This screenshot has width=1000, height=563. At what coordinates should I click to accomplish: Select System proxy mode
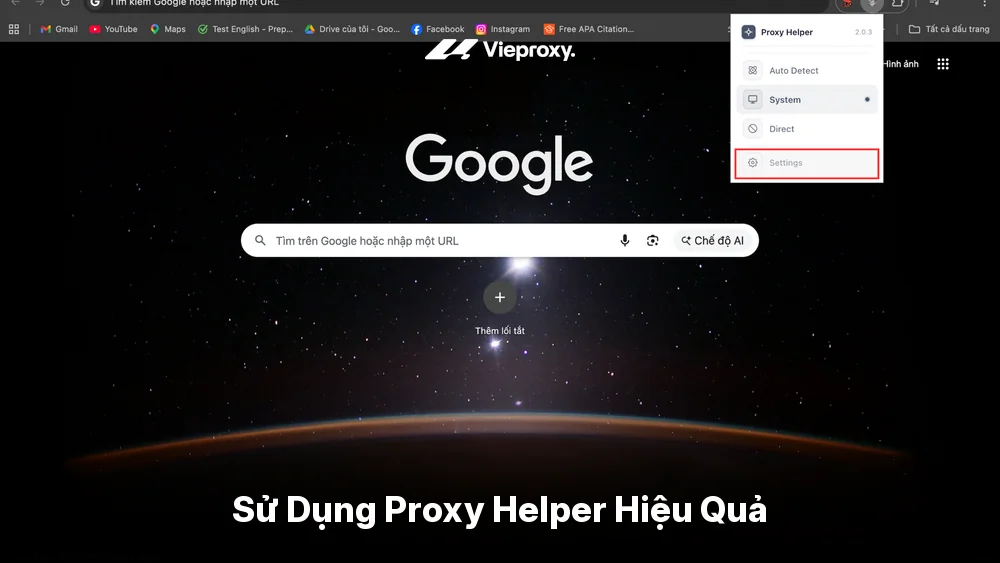(x=807, y=99)
